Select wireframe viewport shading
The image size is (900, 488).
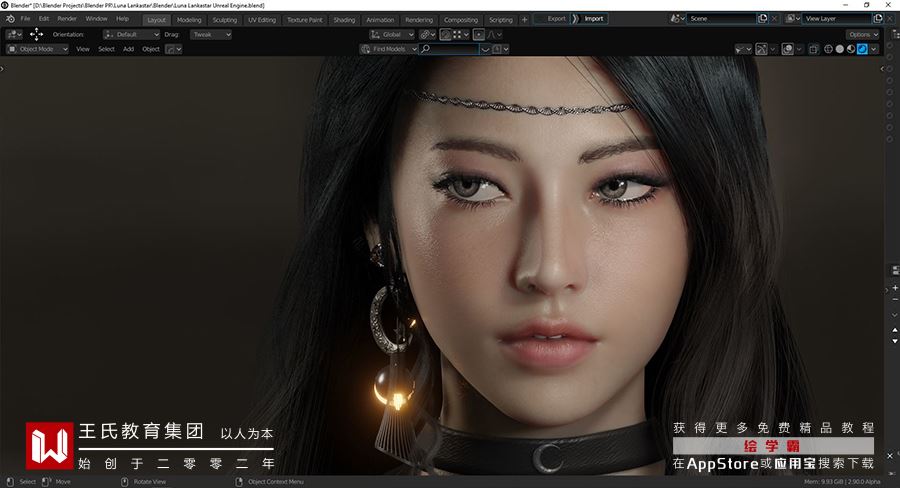pyautogui.click(x=828, y=49)
